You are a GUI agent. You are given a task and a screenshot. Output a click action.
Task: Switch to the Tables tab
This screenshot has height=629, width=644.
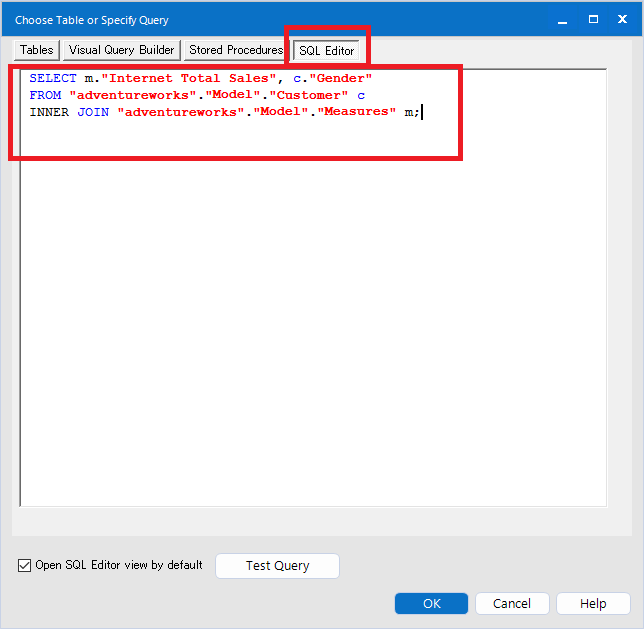point(37,50)
